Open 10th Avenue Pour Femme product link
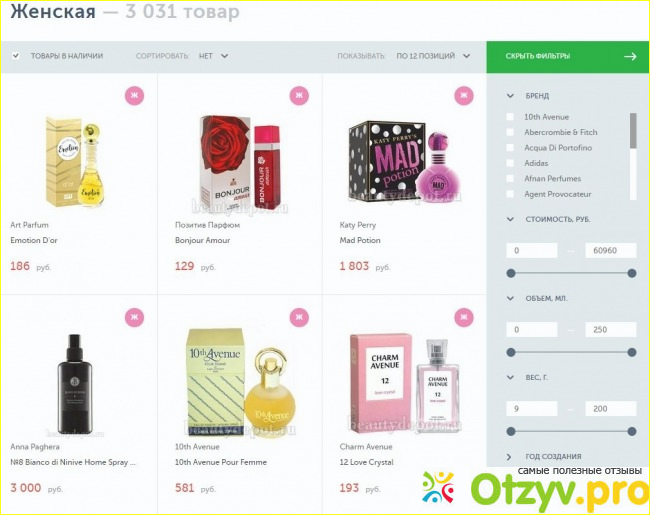Viewport: 650px width, 515px height. 221,462
